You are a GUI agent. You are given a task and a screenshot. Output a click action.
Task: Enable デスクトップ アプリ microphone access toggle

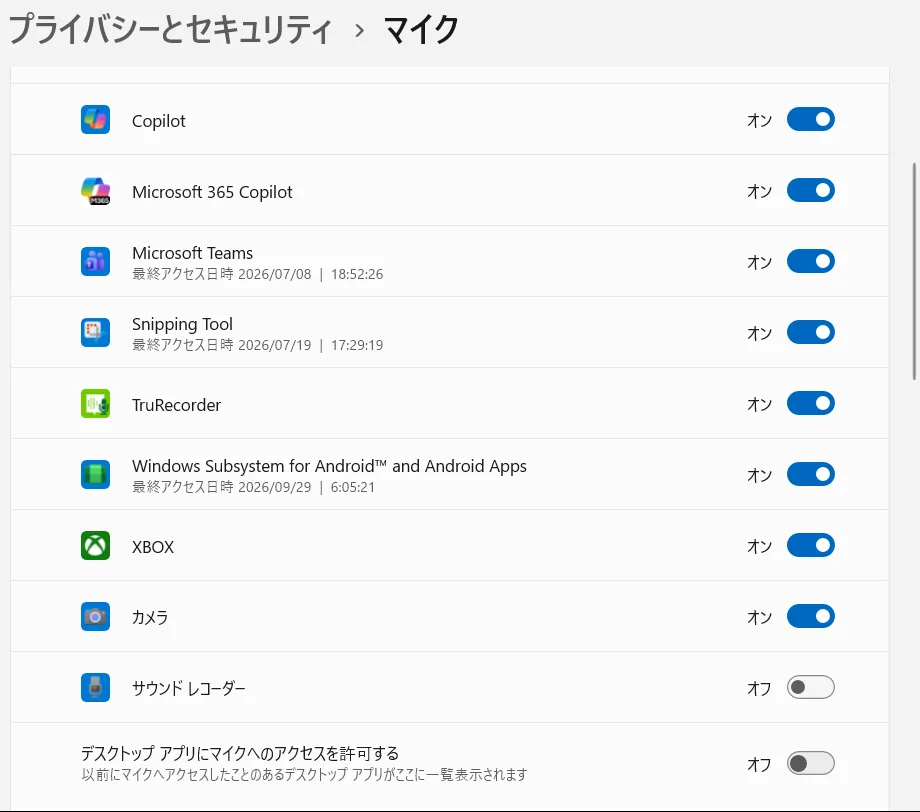click(810, 763)
